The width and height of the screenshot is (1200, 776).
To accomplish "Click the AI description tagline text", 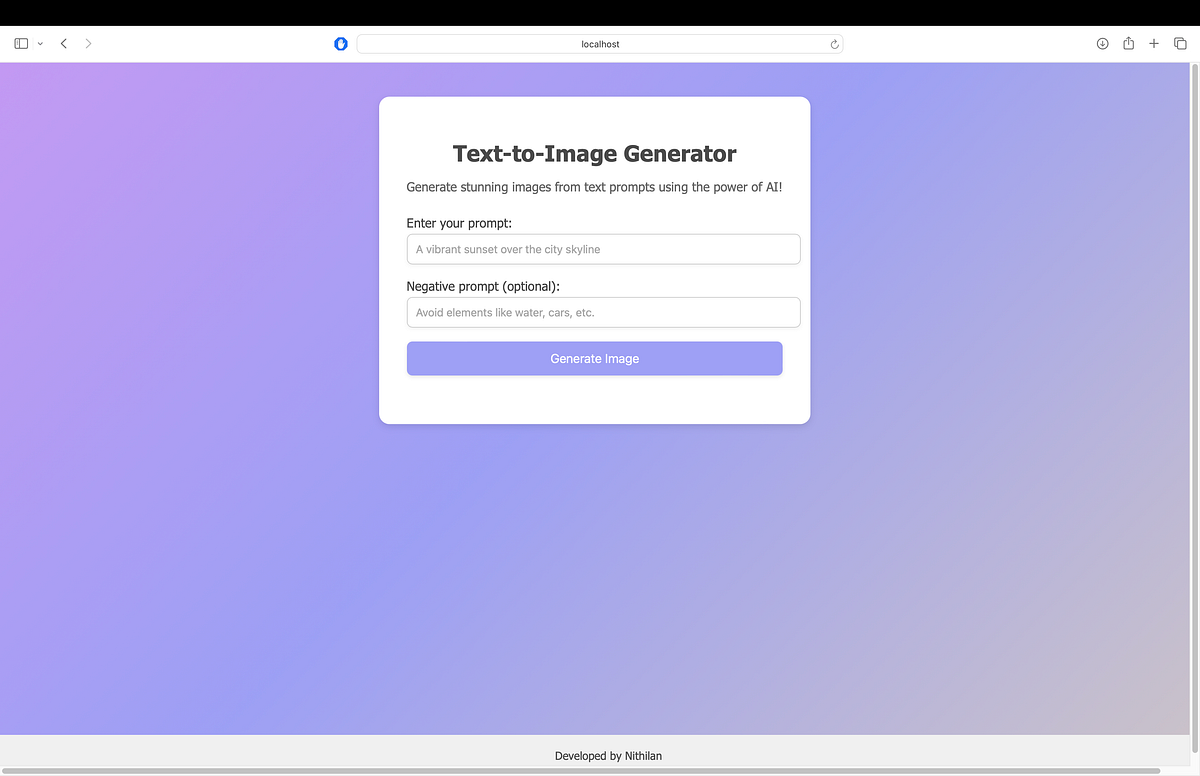I will click(x=594, y=187).
